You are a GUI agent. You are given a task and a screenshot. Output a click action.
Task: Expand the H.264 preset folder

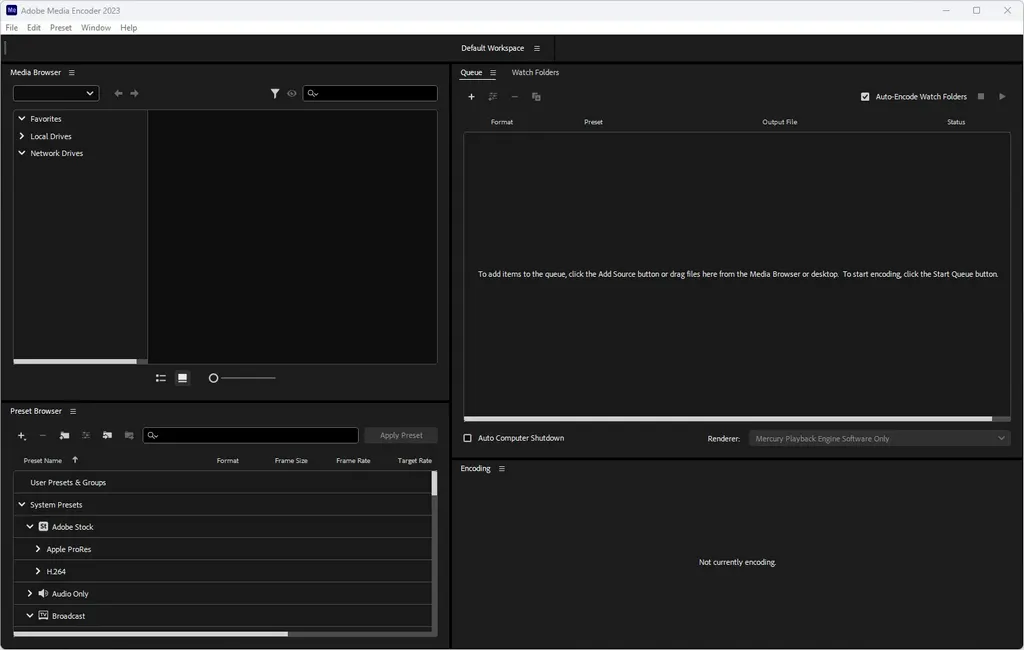pyautogui.click(x=38, y=571)
